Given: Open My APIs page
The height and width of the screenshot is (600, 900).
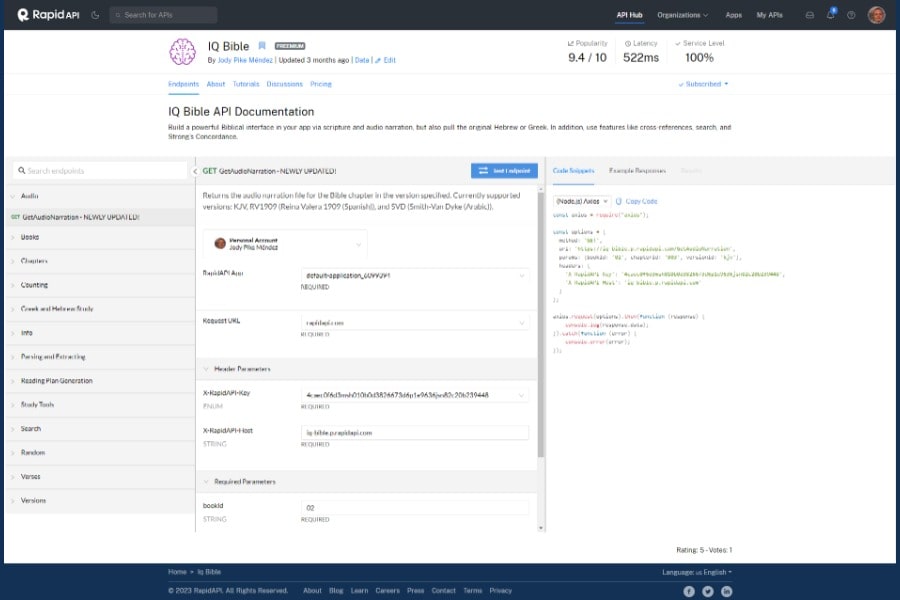Looking at the screenshot, I should pos(769,15).
